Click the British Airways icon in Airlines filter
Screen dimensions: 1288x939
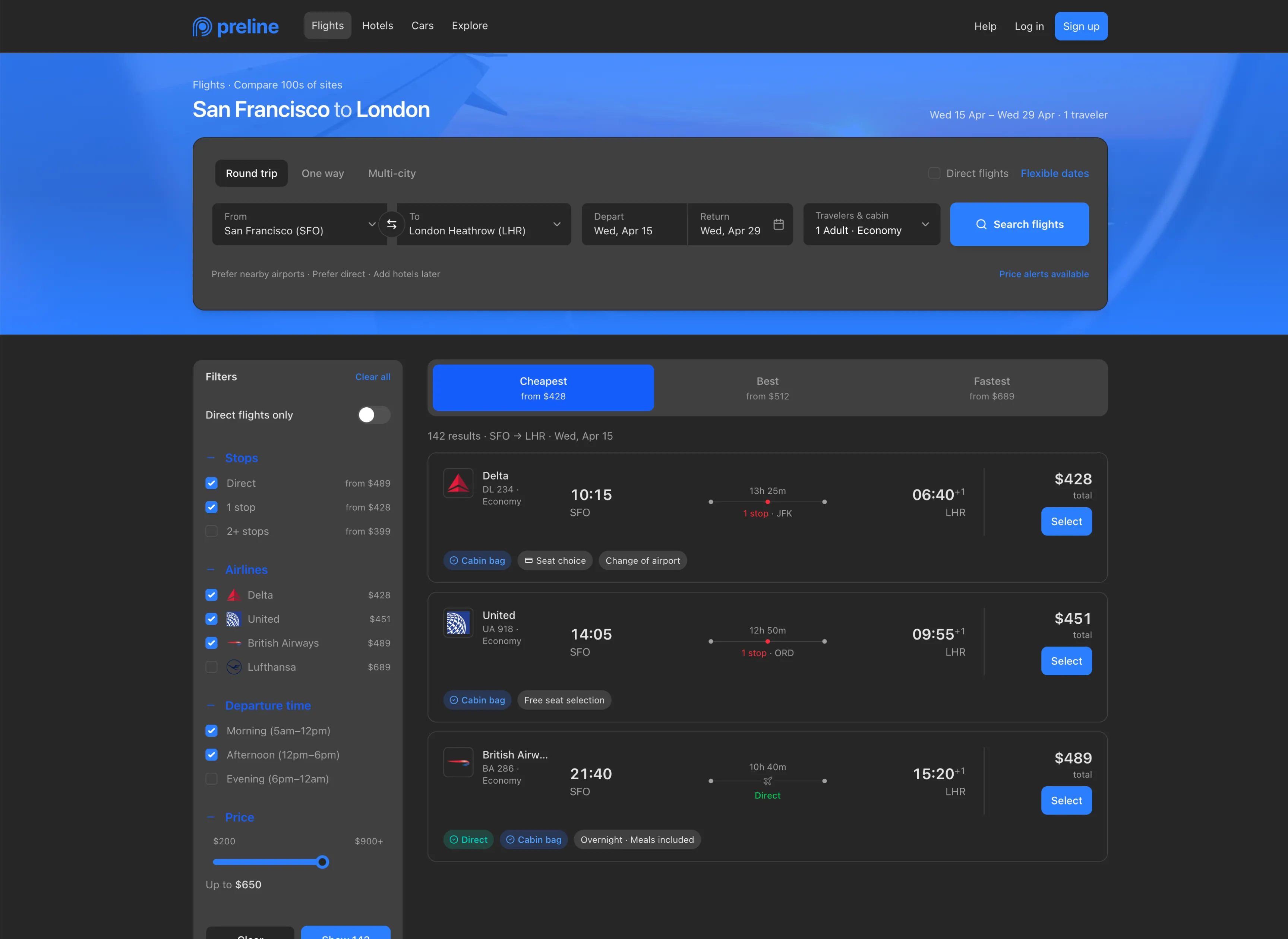click(x=234, y=643)
